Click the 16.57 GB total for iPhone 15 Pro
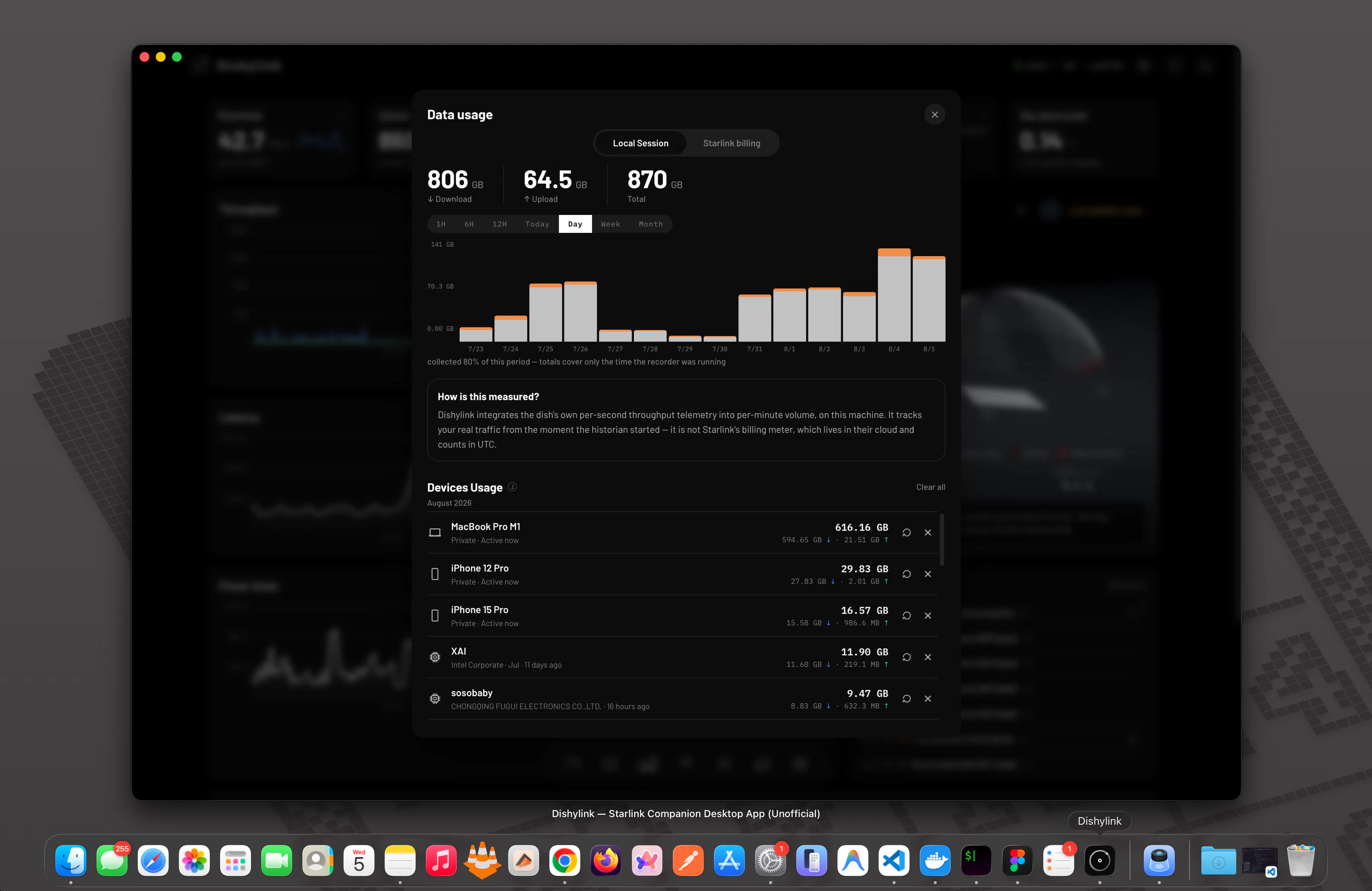 pos(864,611)
